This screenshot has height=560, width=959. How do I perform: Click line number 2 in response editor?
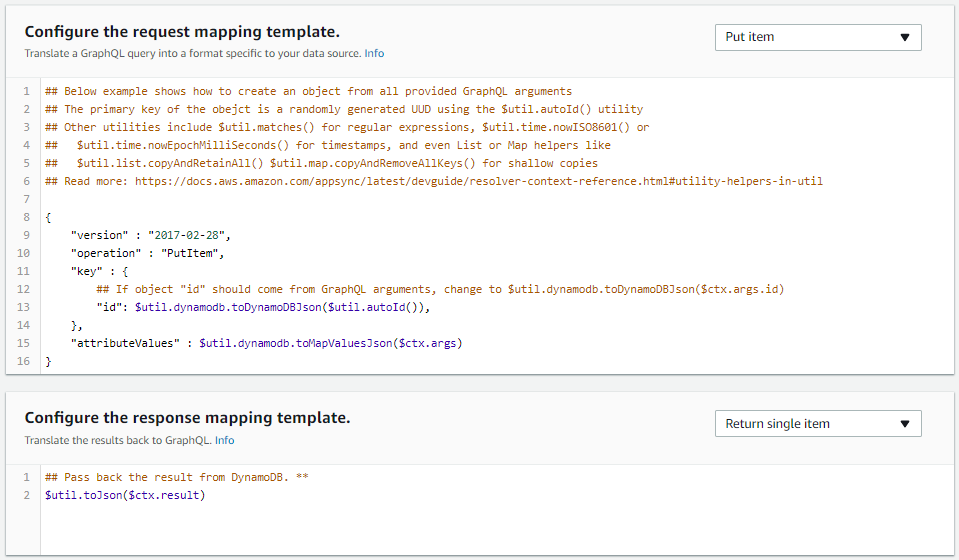25,495
